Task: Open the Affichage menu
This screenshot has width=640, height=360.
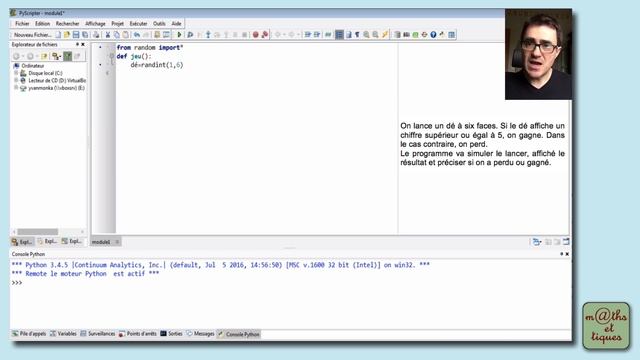Action: pos(95,24)
